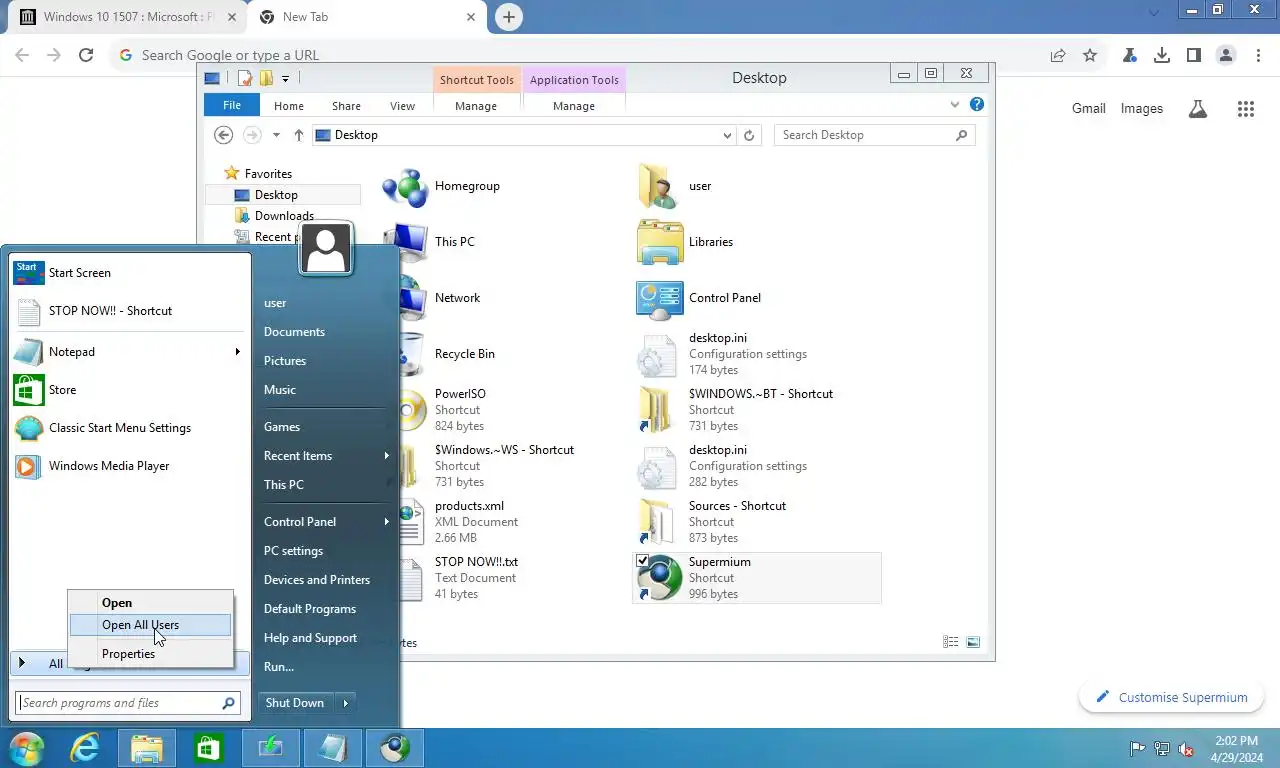This screenshot has width=1280, height=768.
Task: Open the Shortcut Tools tab
Action: (477, 80)
